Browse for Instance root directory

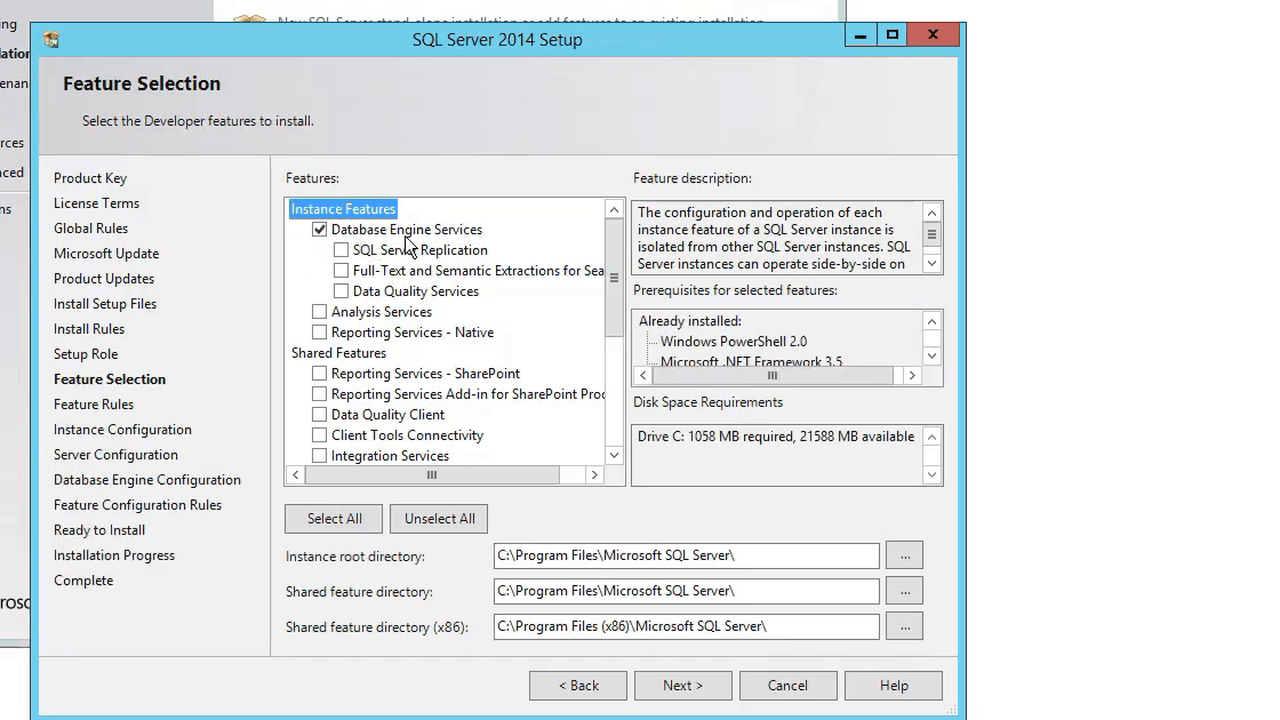click(904, 555)
